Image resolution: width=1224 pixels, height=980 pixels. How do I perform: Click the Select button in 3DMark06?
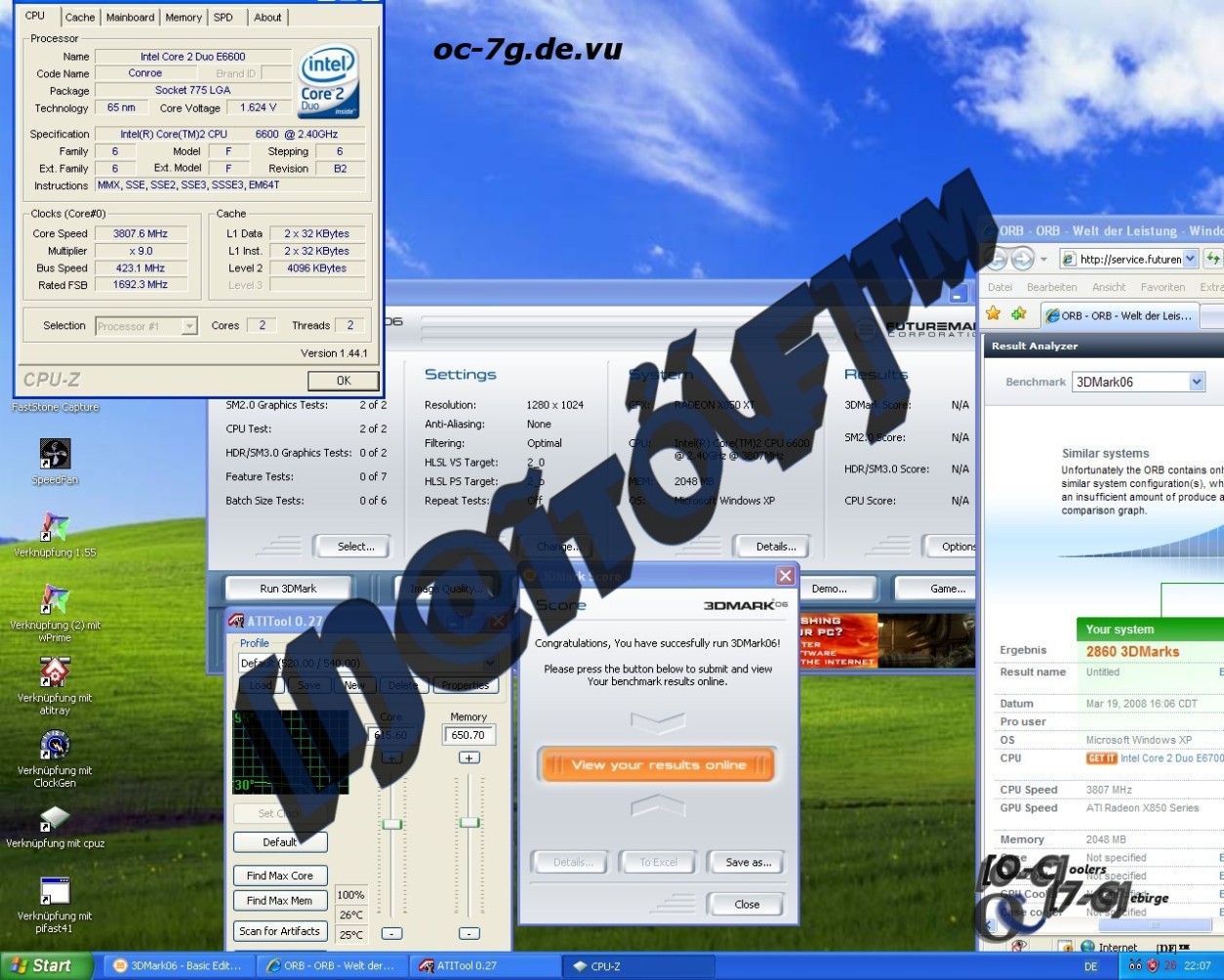tap(355, 547)
